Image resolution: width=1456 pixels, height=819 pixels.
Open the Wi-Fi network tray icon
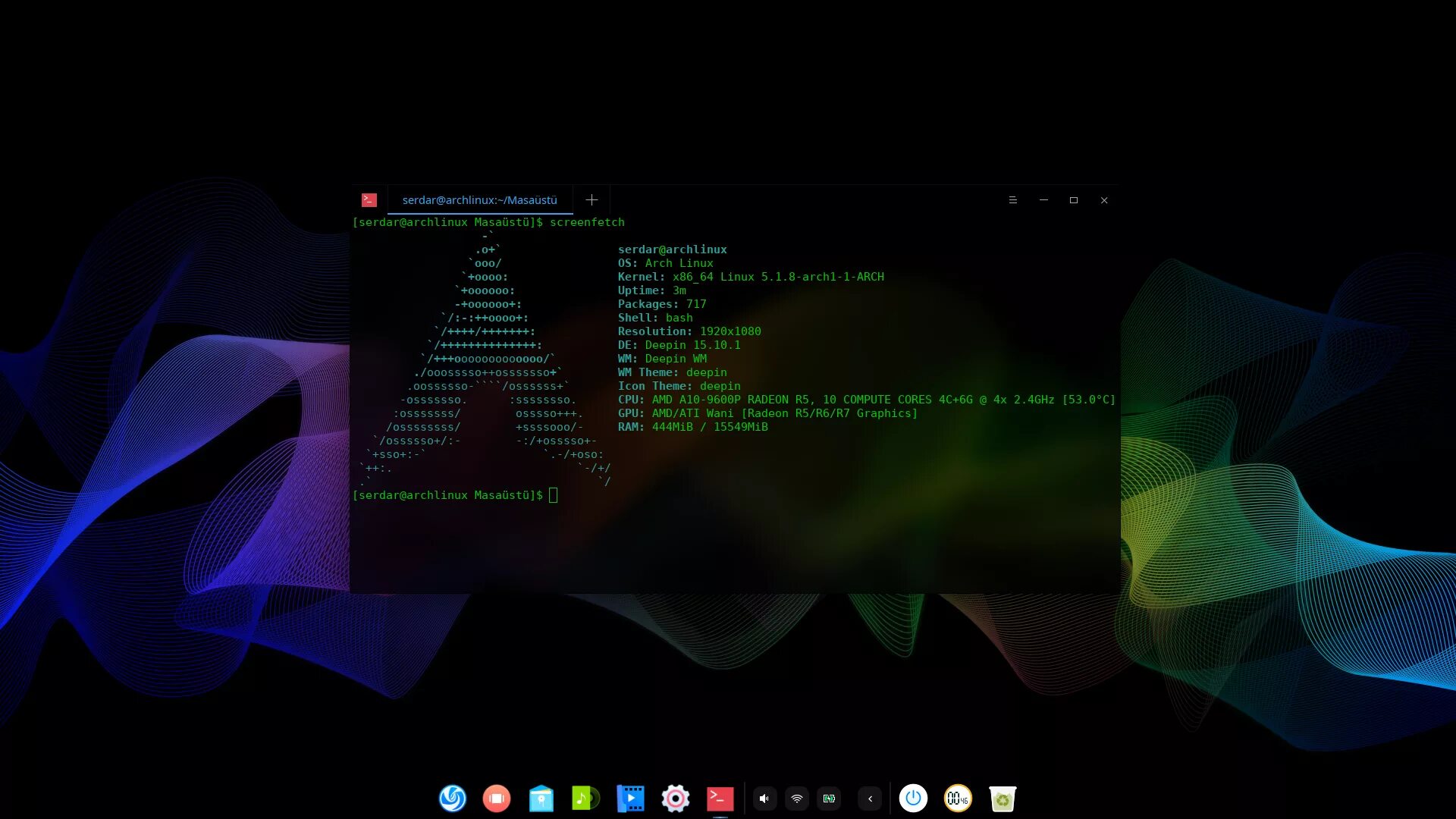click(796, 799)
